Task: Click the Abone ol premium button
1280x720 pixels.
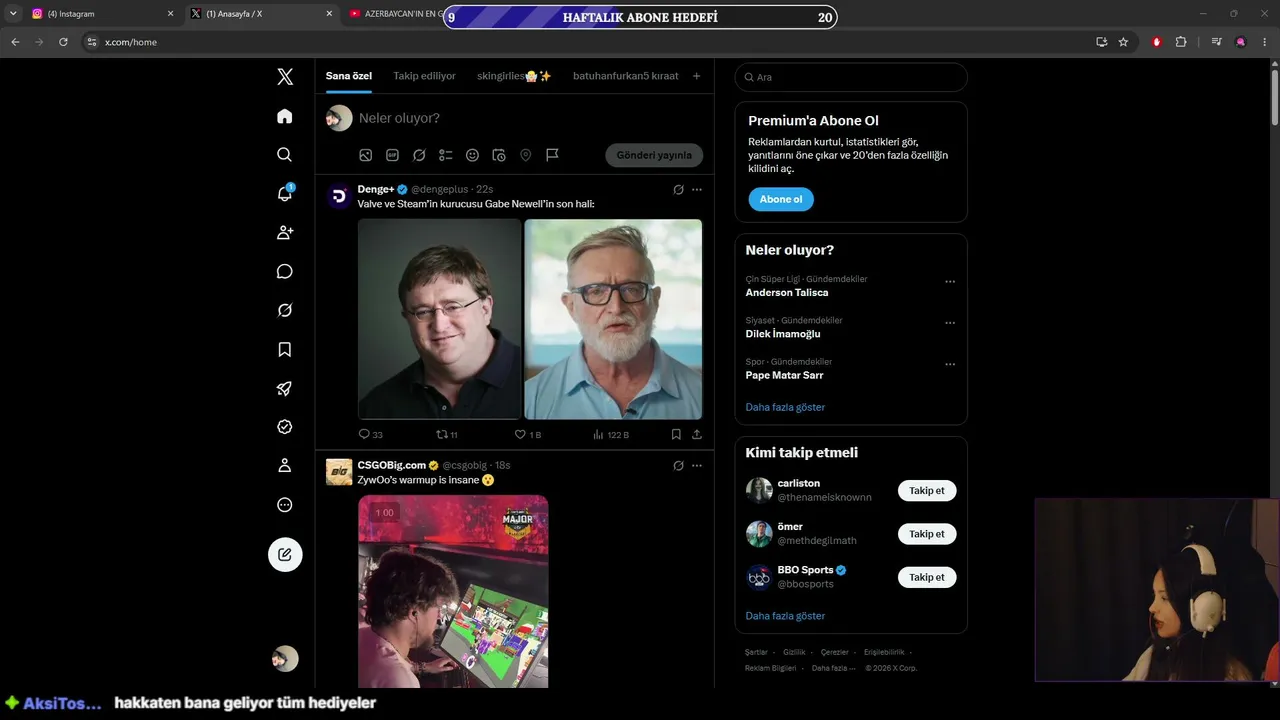Action: click(x=781, y=199)
